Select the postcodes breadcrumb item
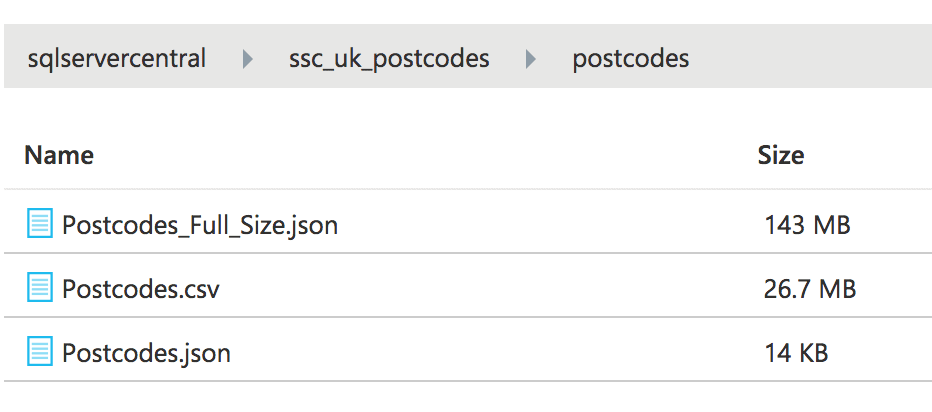The height and width of the screenshot is (412, 932). (x=630, y=59)
